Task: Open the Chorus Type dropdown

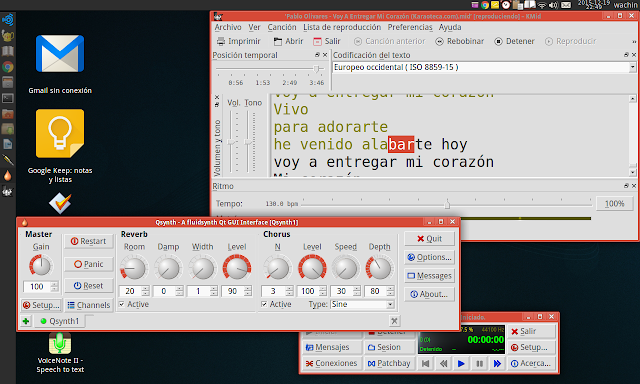Action: (x=362, y=304)
